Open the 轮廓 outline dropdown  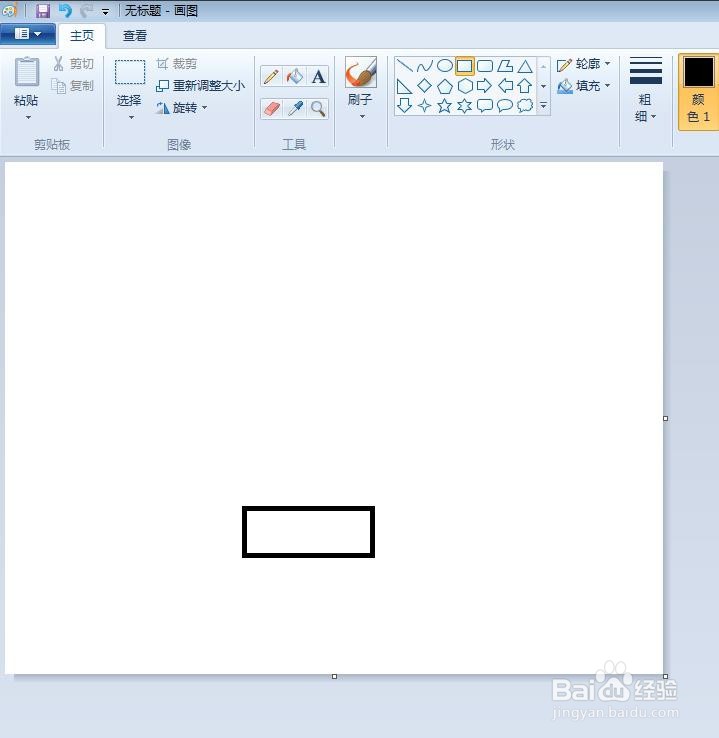point(583,64)
